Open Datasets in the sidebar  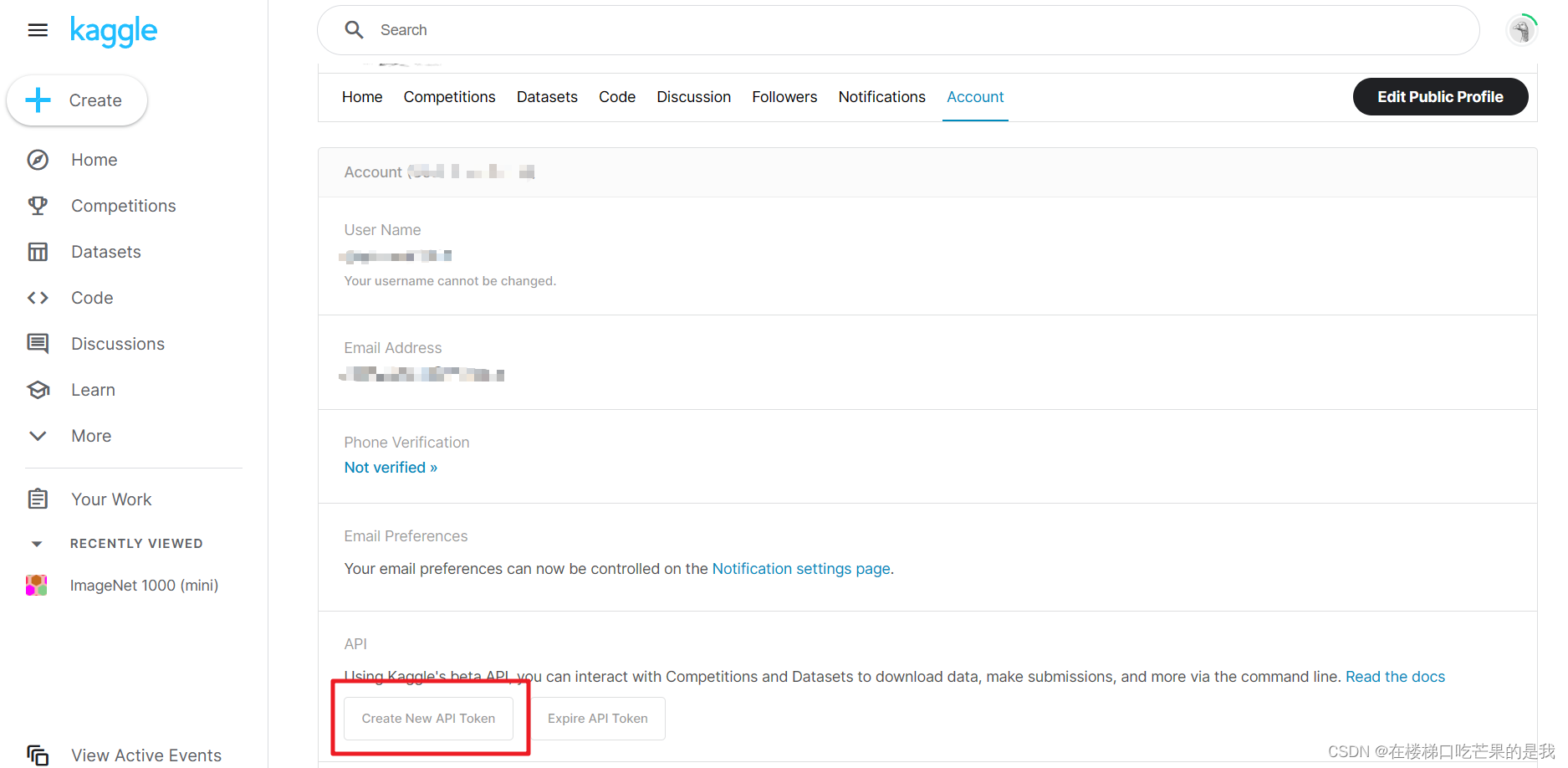pos(105,252)
